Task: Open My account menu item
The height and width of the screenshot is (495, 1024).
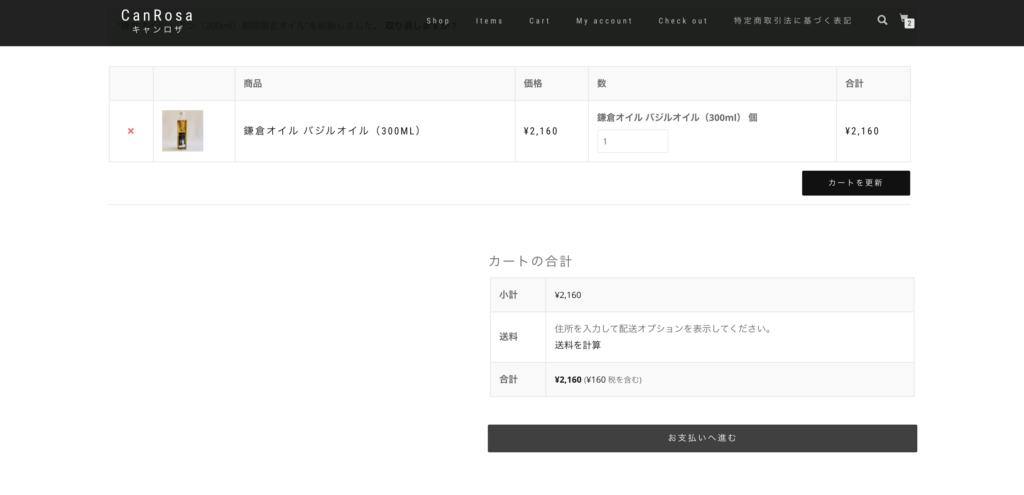Action: (x=604, y=21)
